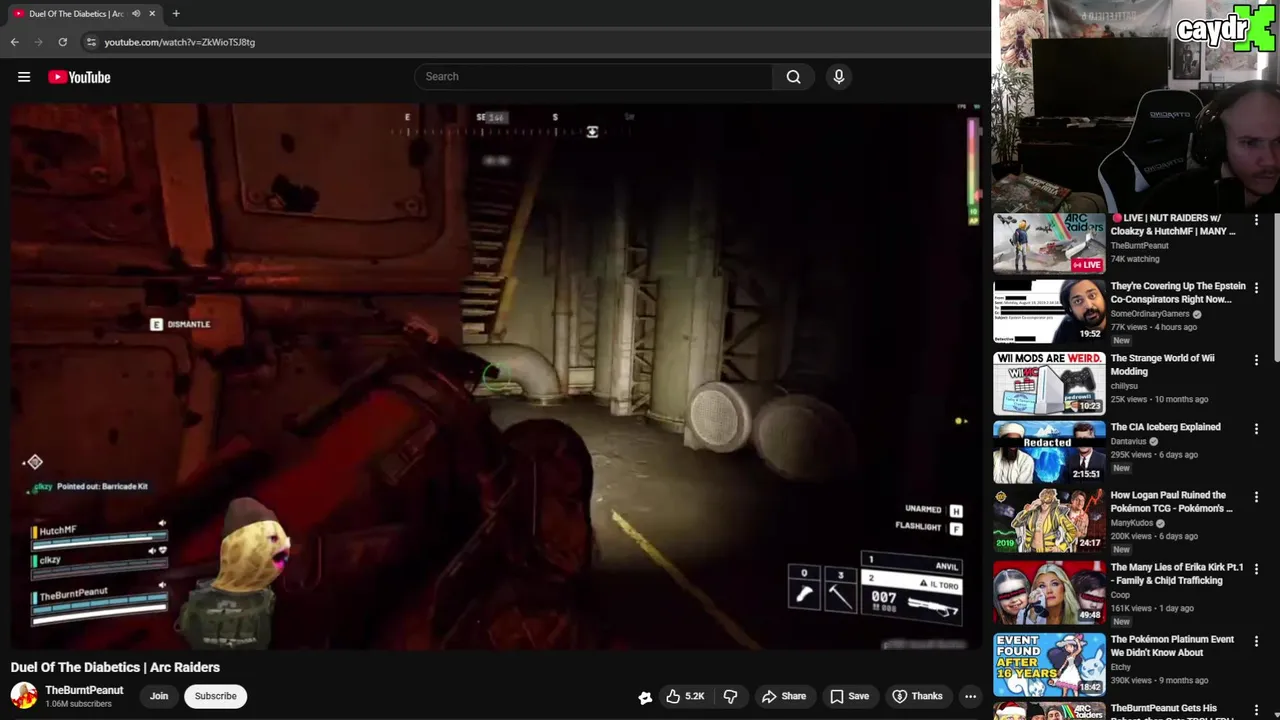Click the 'Duel Of The Diabetics | Arc Raiders' title

click(x=115, y=667)
